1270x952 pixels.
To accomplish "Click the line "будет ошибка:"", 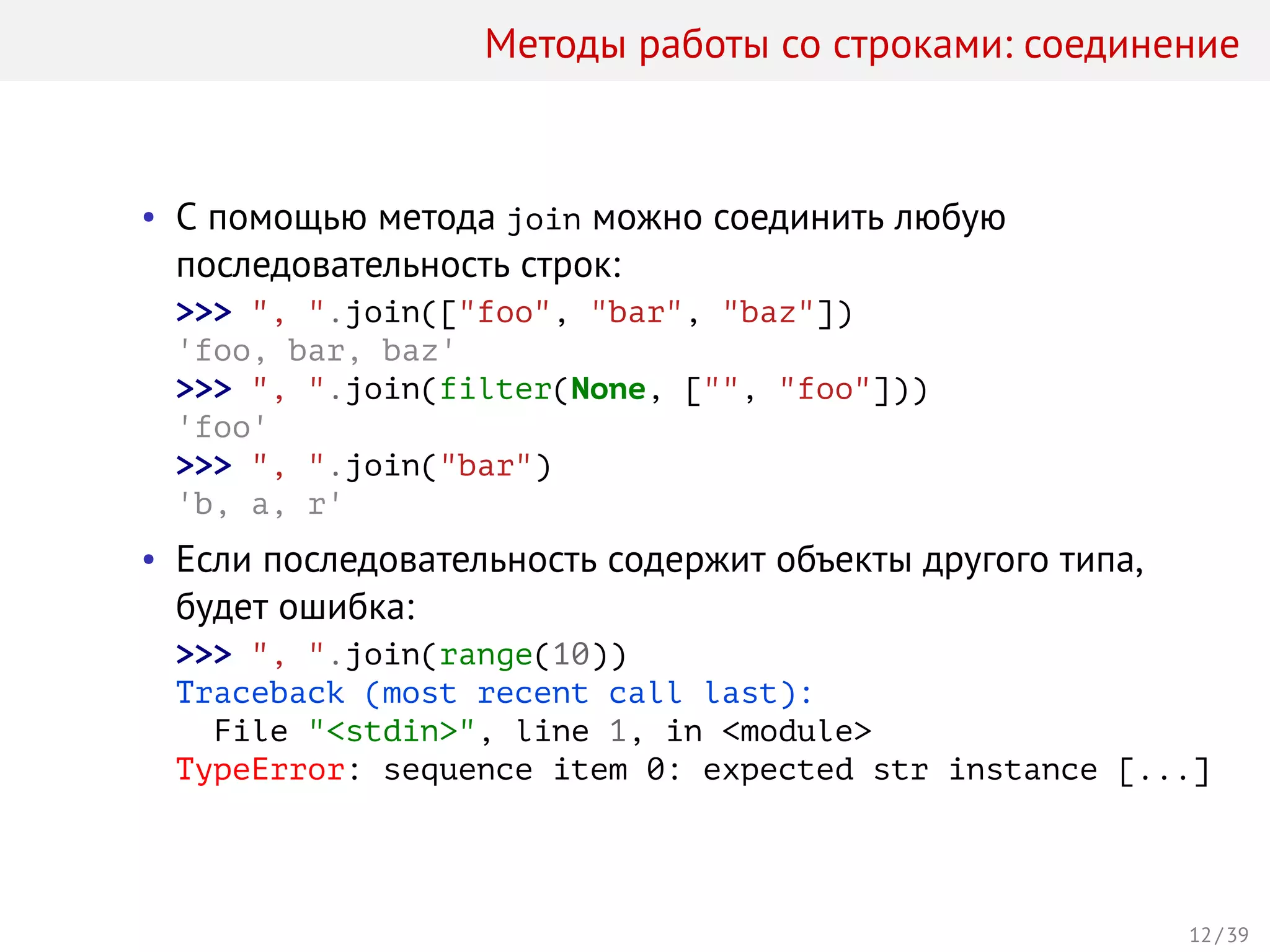I will [x=295, y=607].
